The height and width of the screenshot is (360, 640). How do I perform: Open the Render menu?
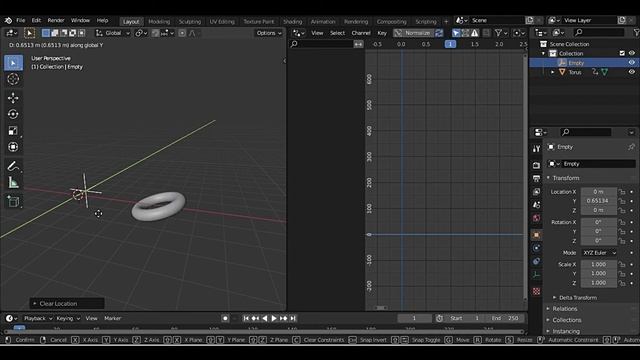(x=56, y=20)
